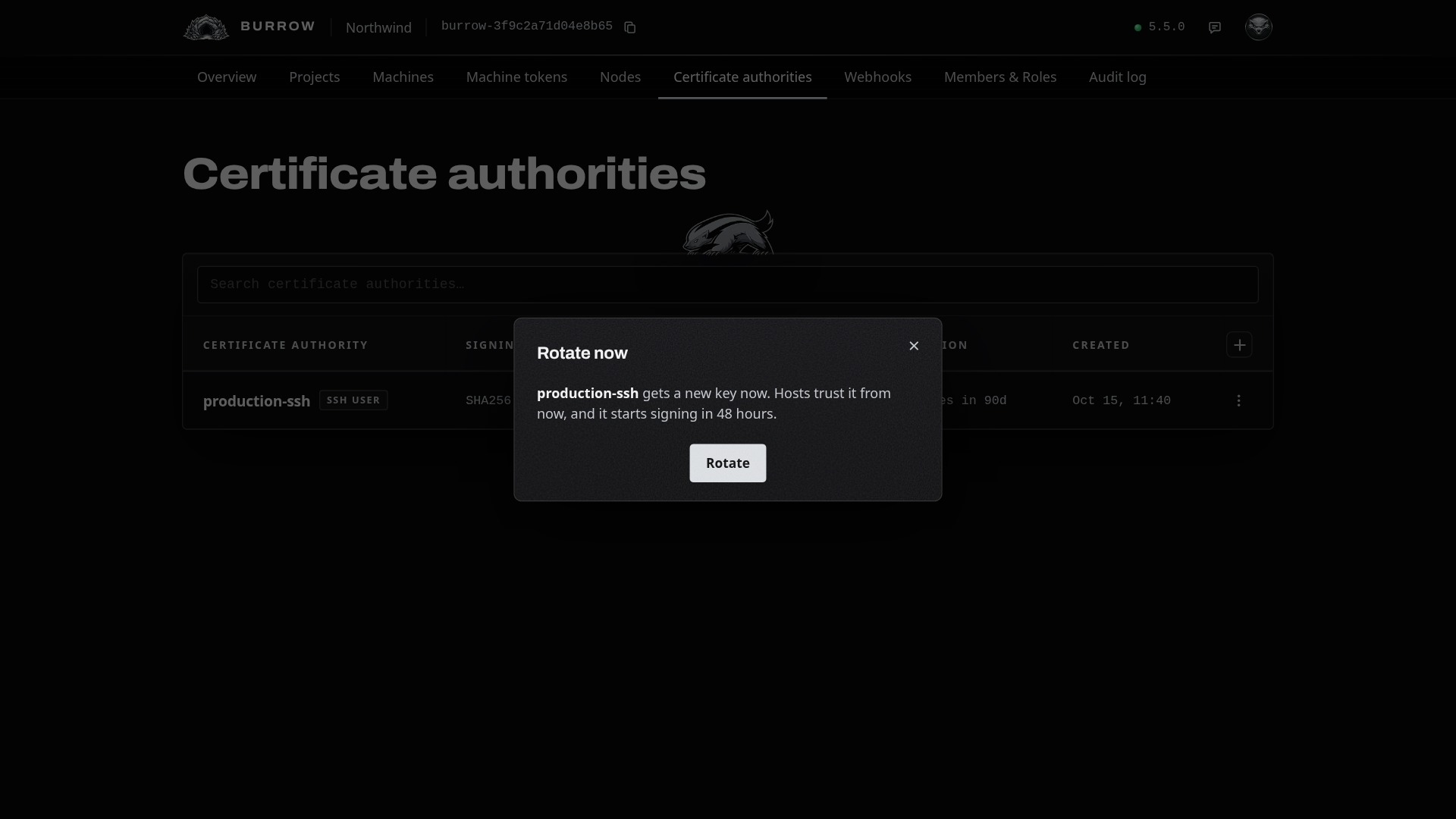1456x819 pixels.
Task: Go to the Projects tab
Action: [315, 77]
